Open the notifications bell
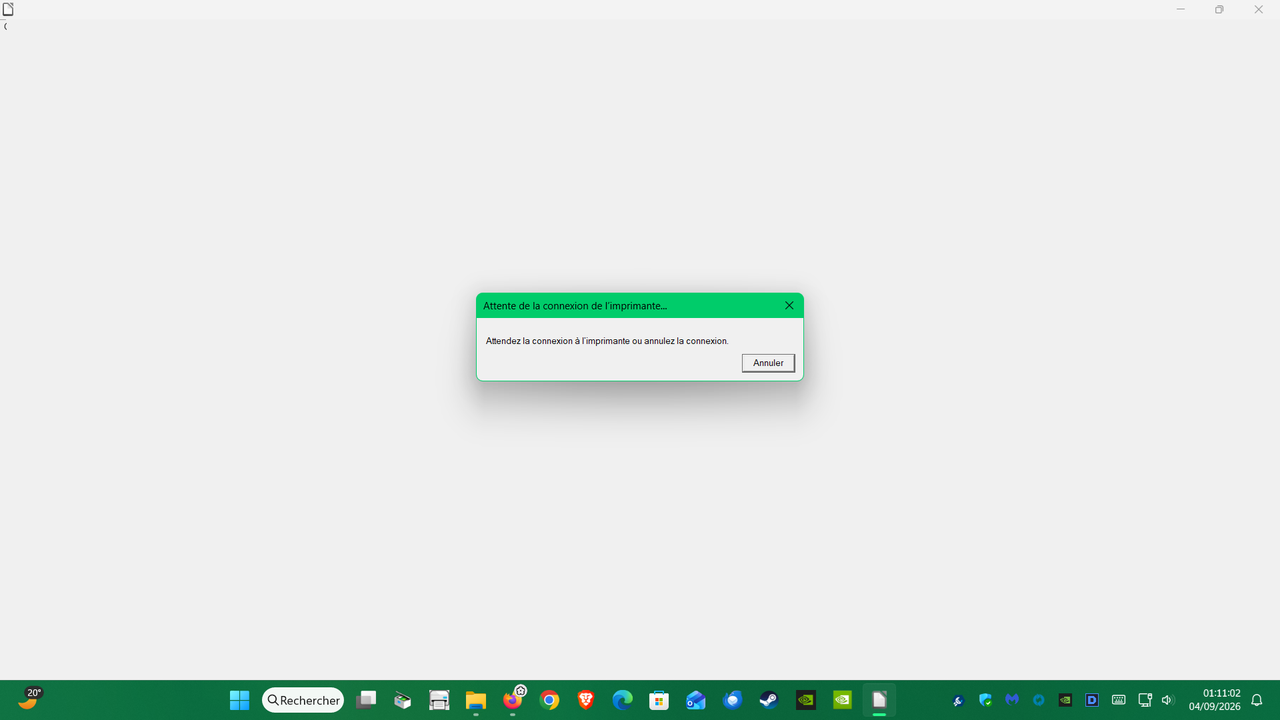The width and height of the screenshot is (1280, 720). (x=1257, y=700)
